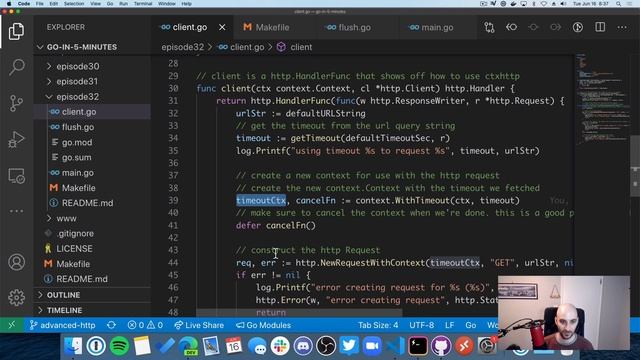
Task: Open the Run and Debug view
Action: pos(16,139)
